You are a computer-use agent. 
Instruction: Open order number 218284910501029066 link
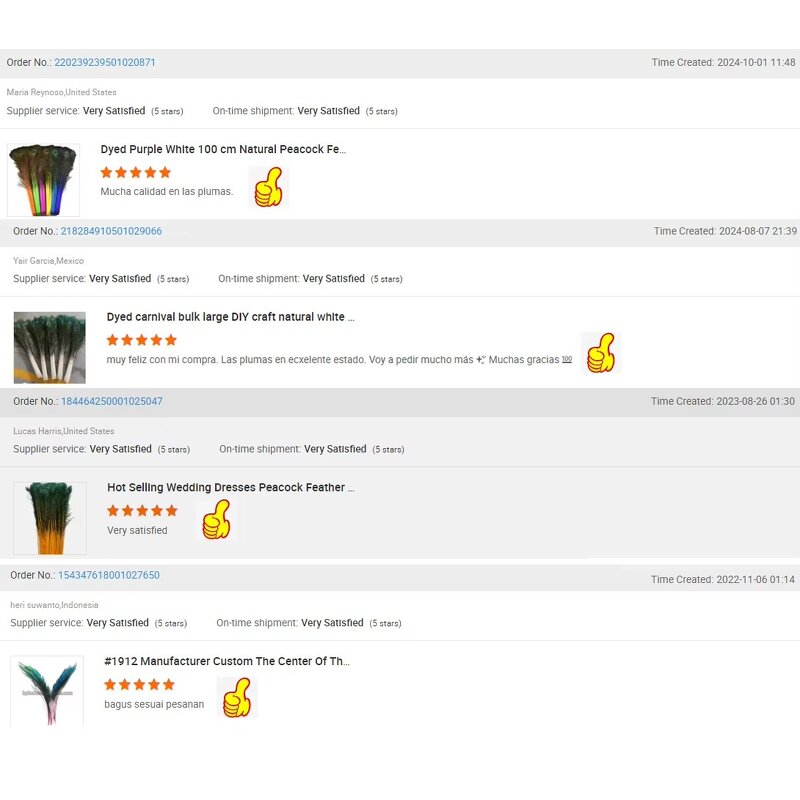[111, 231]
